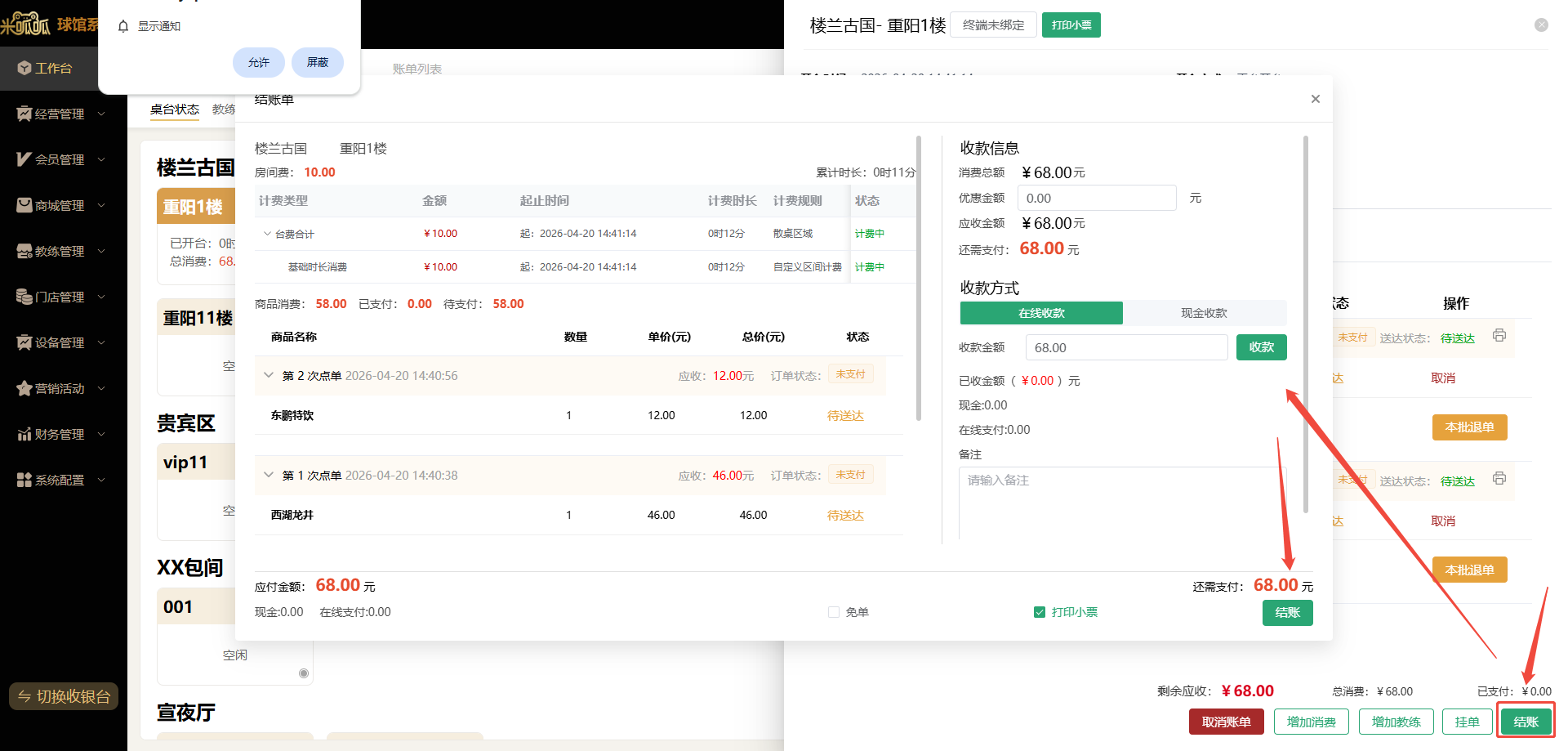Click the upper 取消 link
Image resolution: width=1568 pixels, height=751 pixels.
[1443, 378]
